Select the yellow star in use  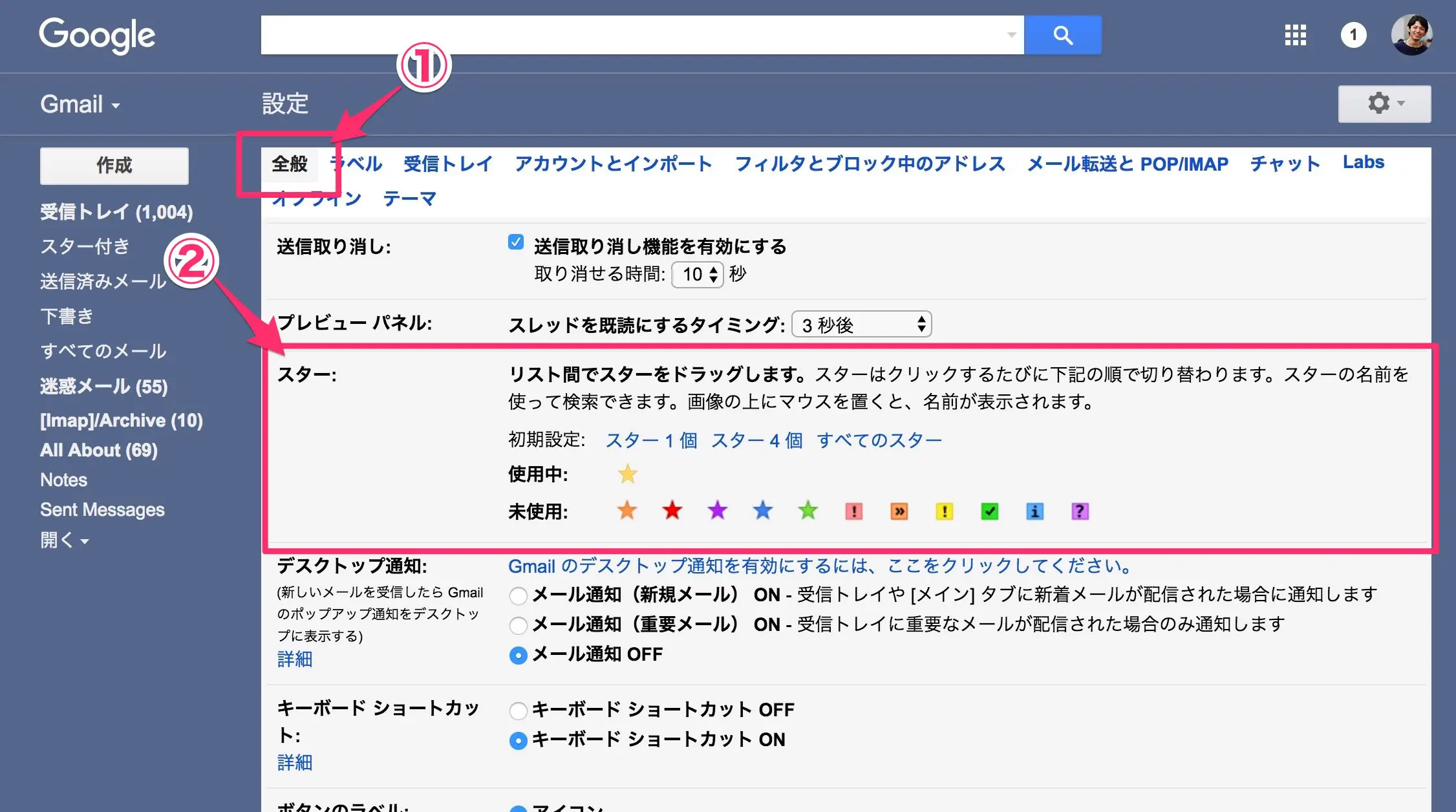627,474
